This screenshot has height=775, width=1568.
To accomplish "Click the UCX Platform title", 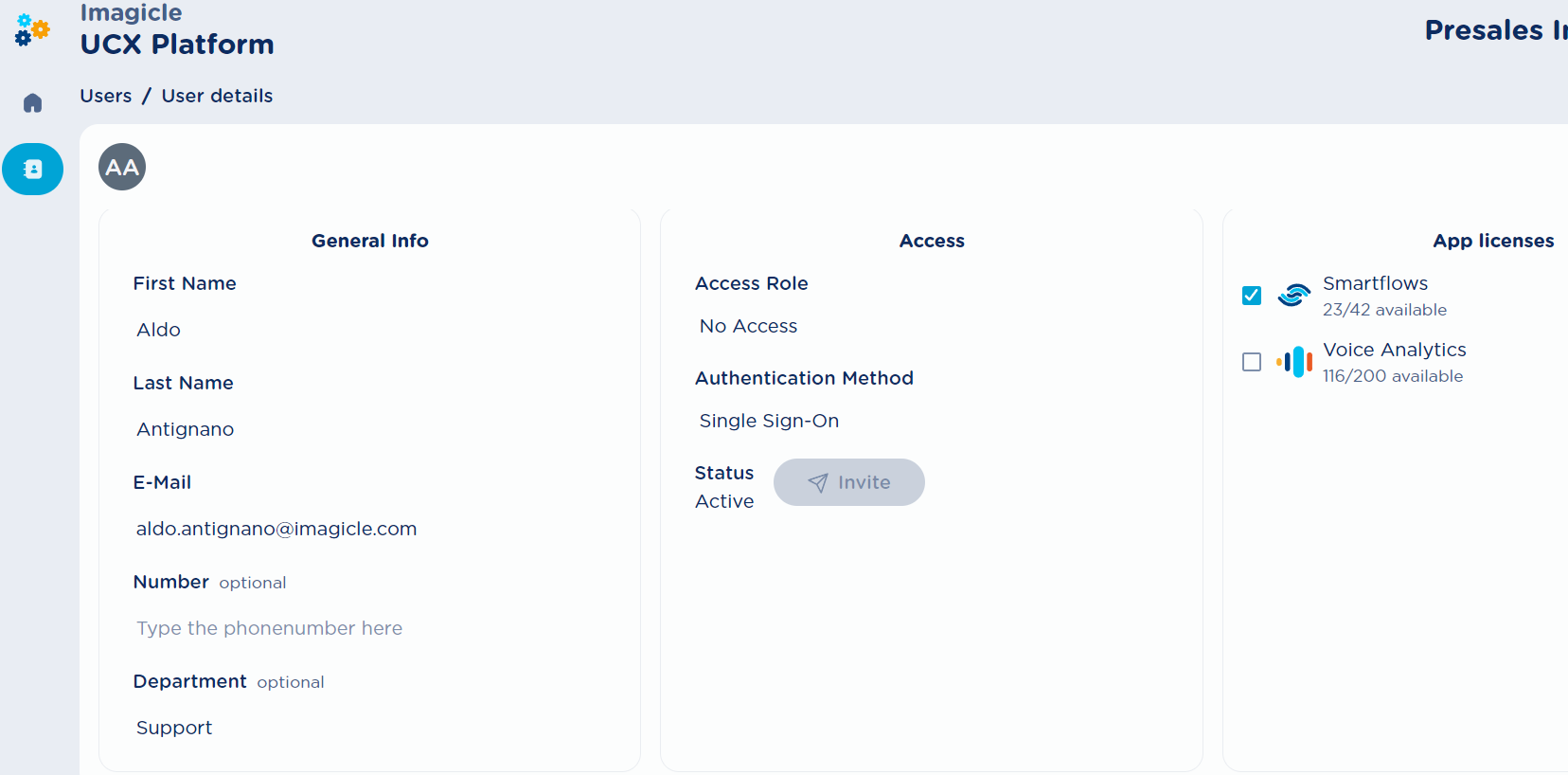I will coord(177,45).
